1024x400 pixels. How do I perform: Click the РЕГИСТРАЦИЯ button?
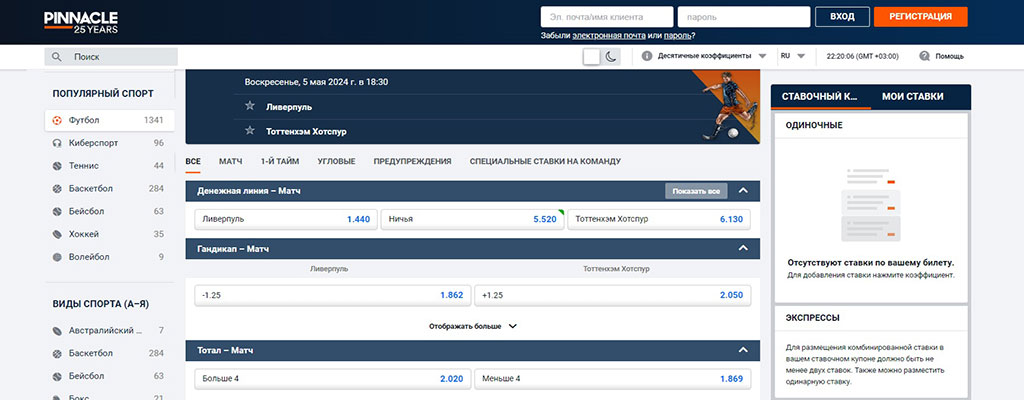pos(921,16)
